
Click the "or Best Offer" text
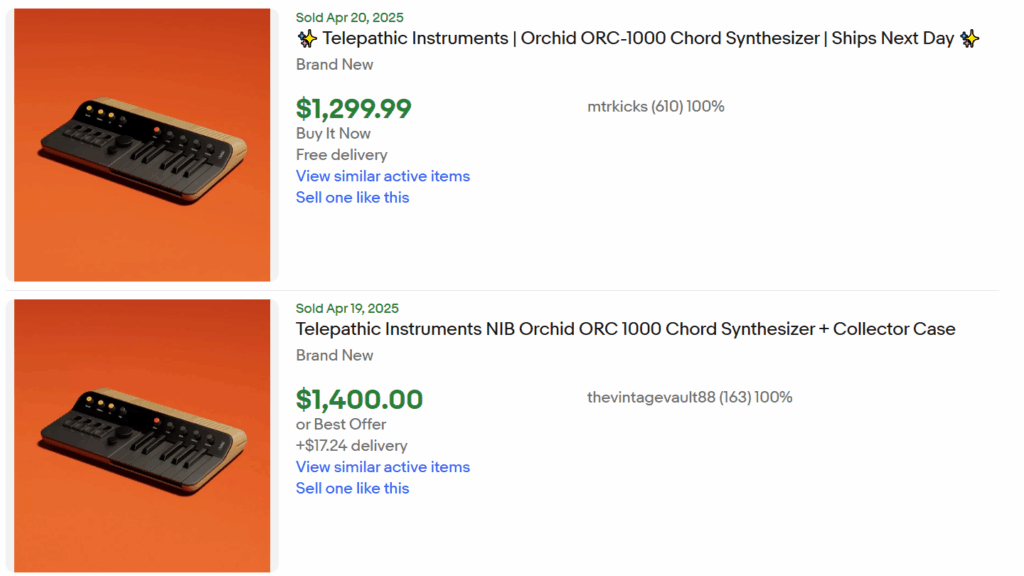[x=341, y=424]
